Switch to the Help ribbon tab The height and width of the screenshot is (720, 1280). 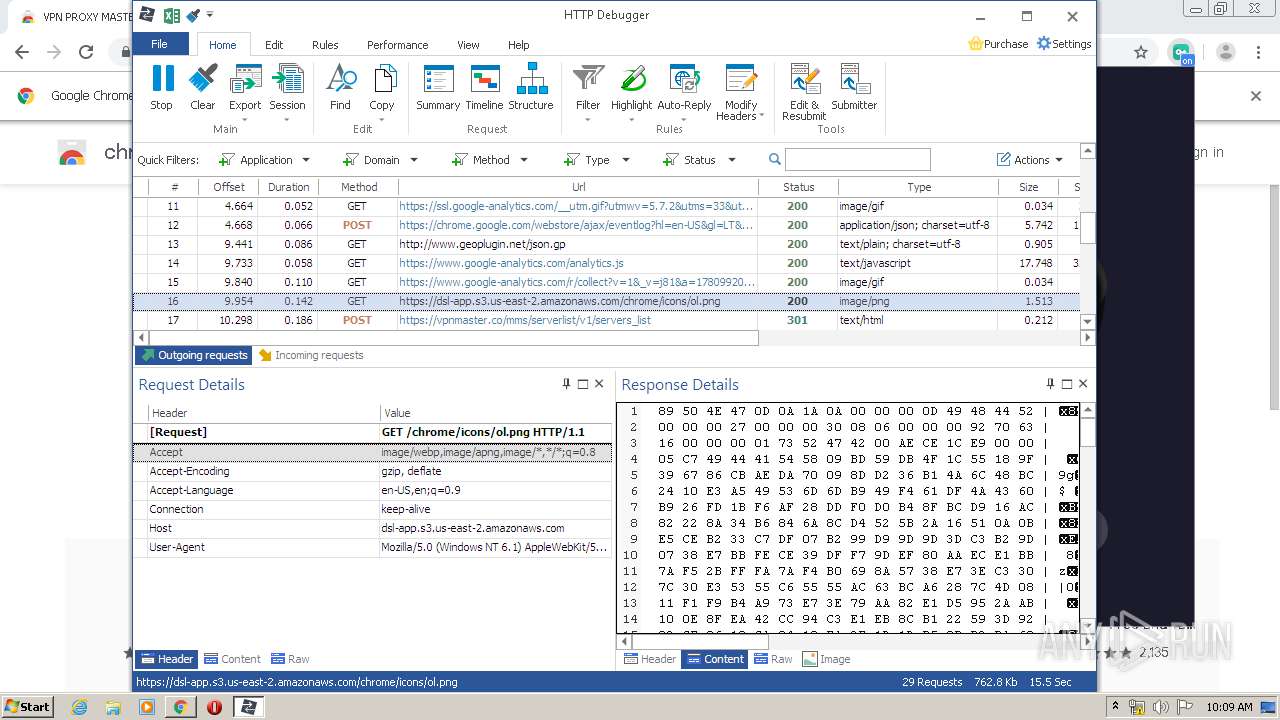coord(518,45)
